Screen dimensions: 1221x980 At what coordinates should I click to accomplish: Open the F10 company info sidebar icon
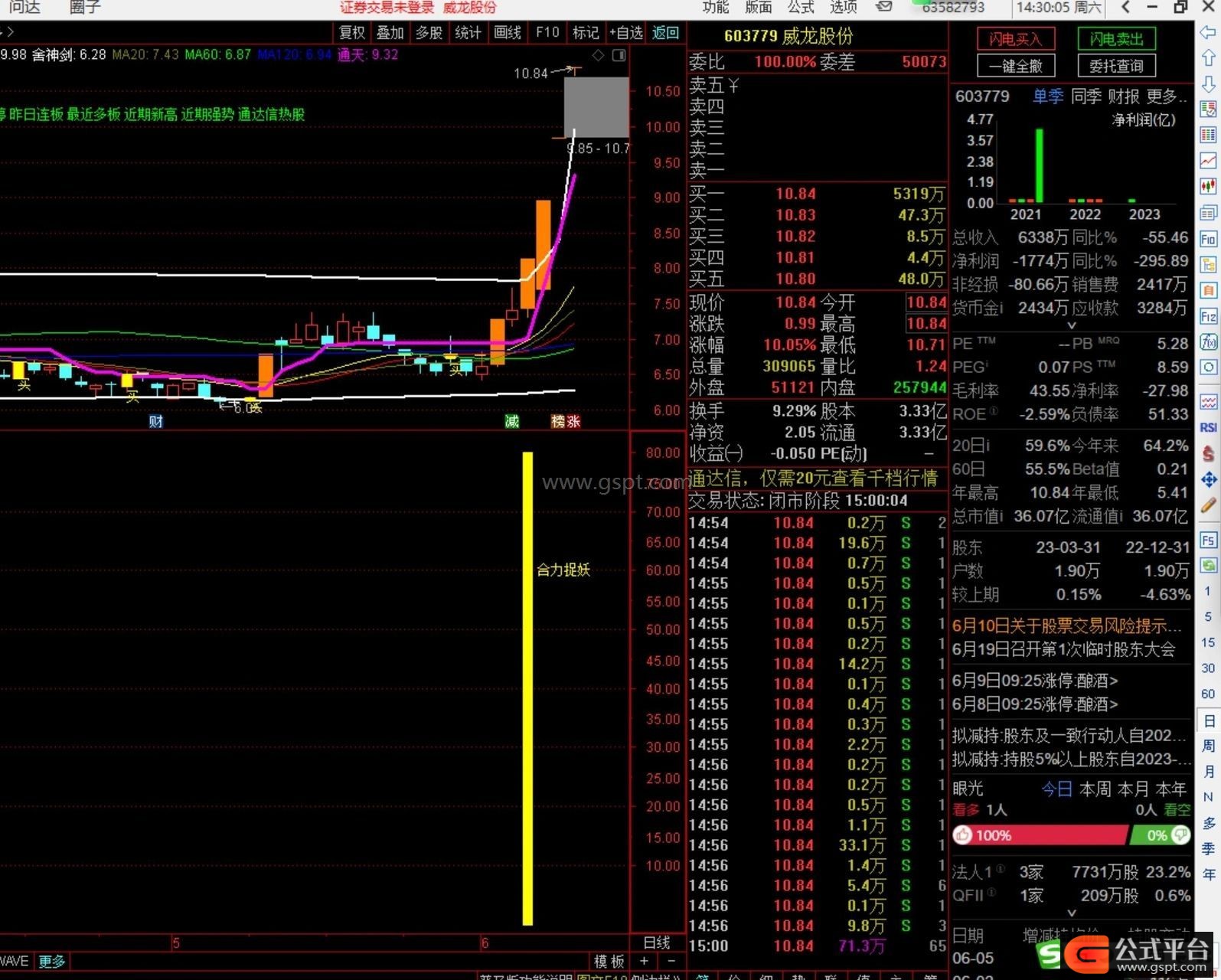(x=1208, y=239)
